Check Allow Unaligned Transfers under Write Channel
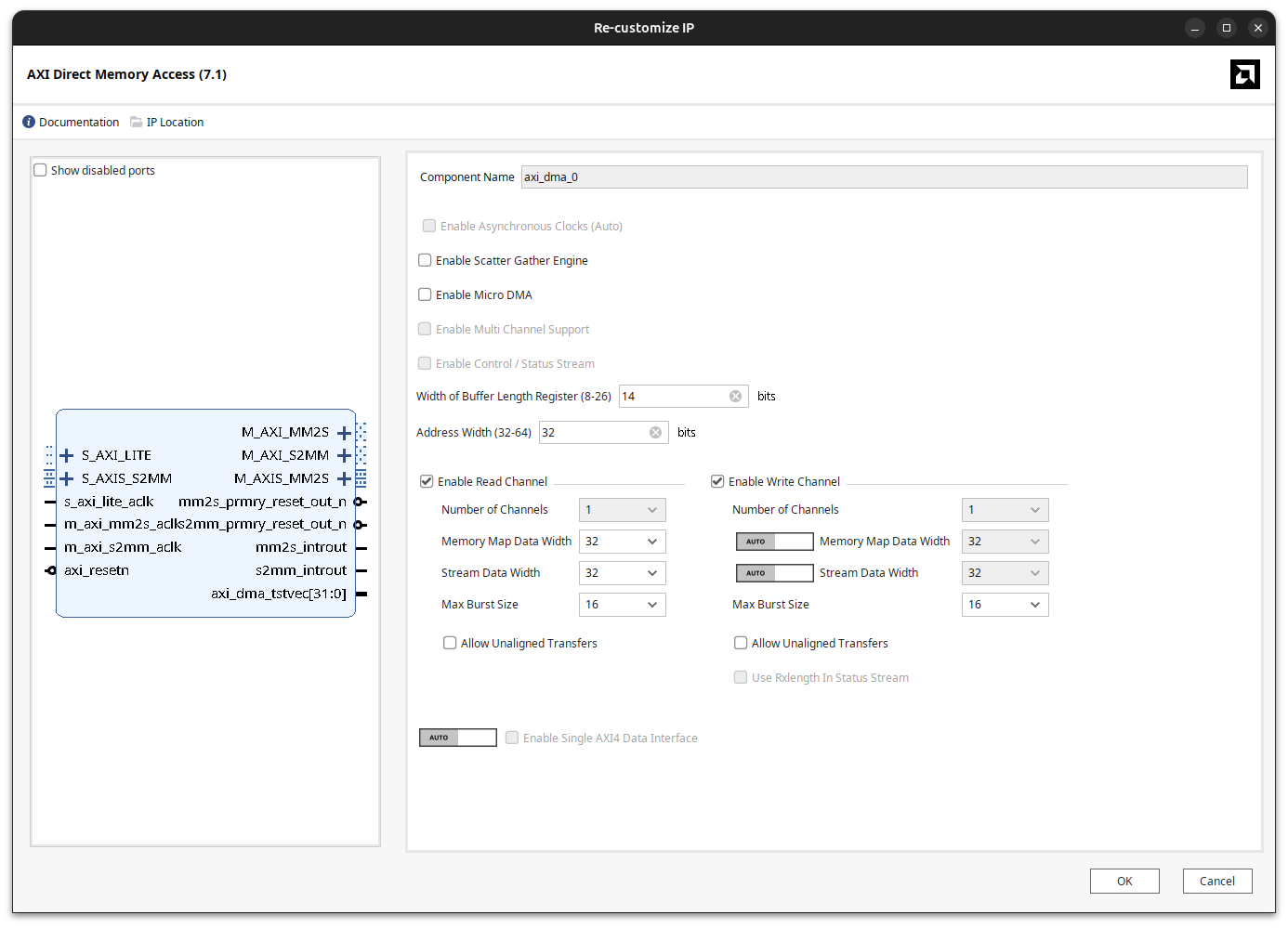The image size is (1288, 928). click(x=741, y=643)
